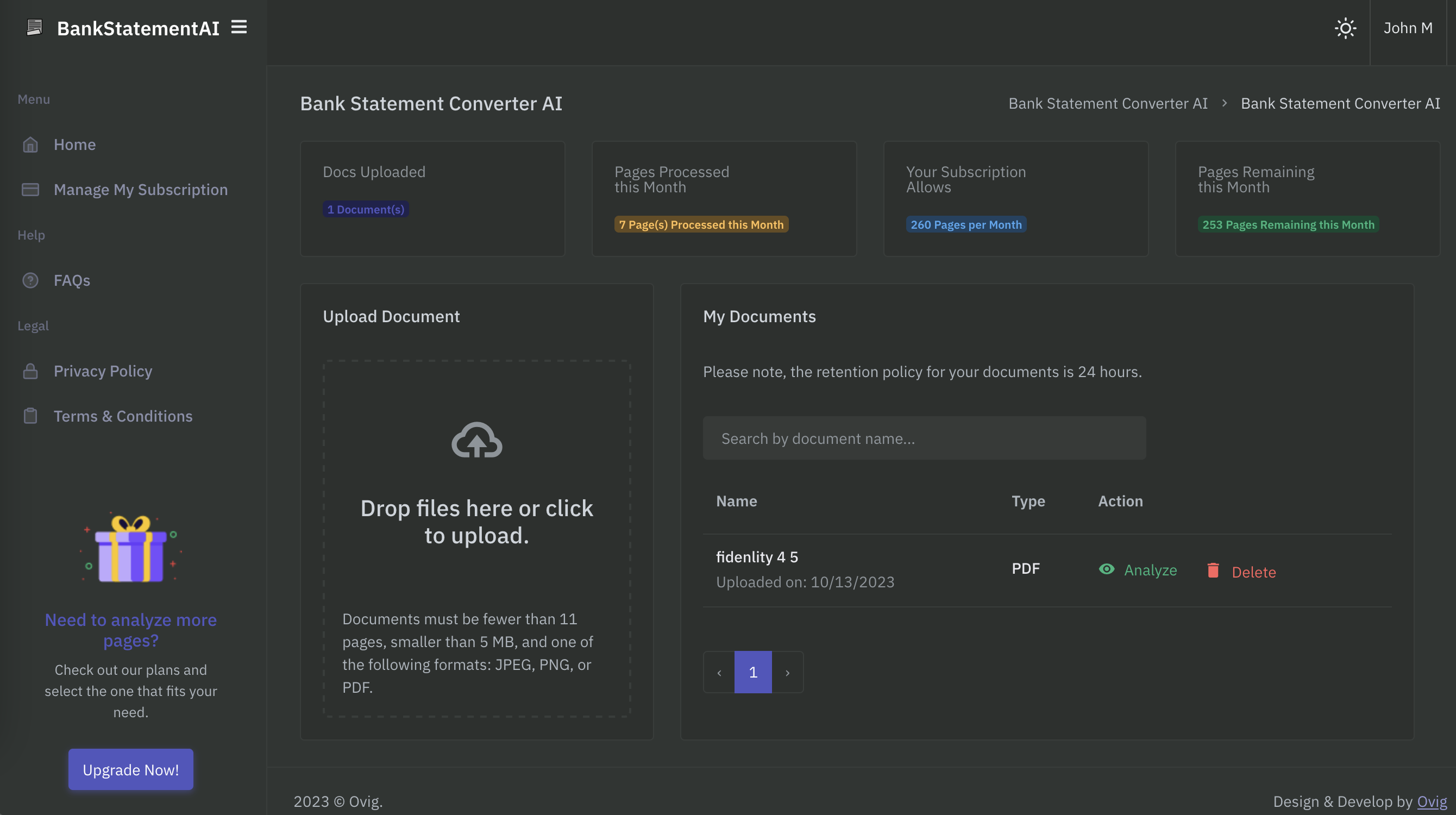Click the BankStatementAI logo icon
Screen dimensions: 1456x815
(x=34, y=28)
